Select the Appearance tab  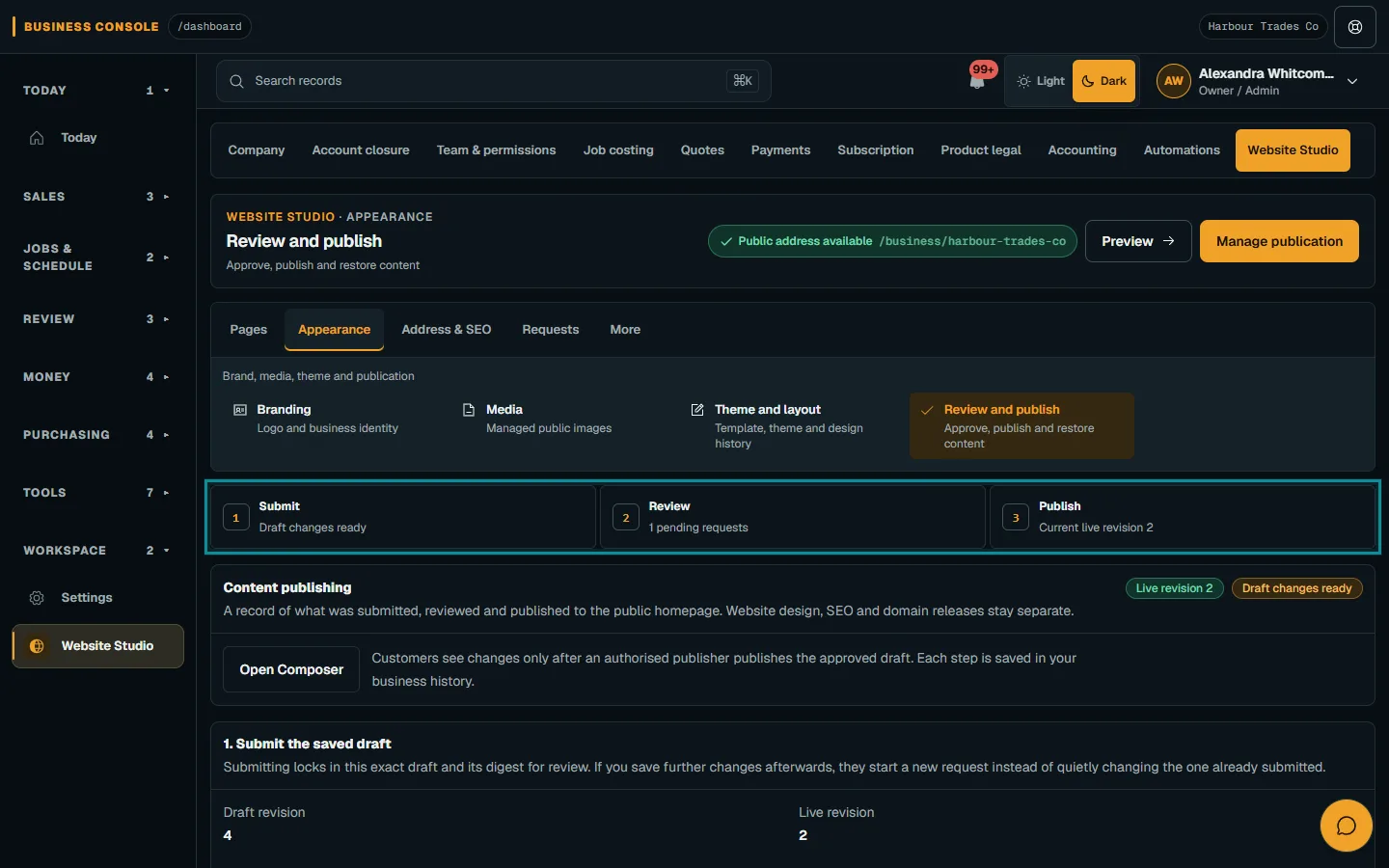(334, 330)
